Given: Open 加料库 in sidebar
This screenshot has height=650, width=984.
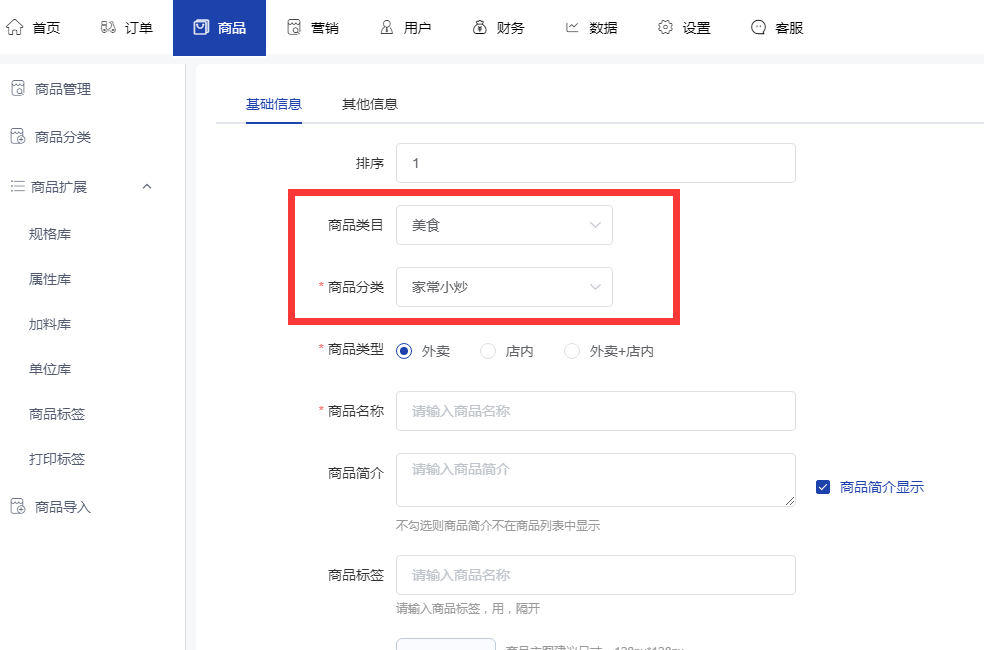Looking at the screenshot, I should (50, 324).
